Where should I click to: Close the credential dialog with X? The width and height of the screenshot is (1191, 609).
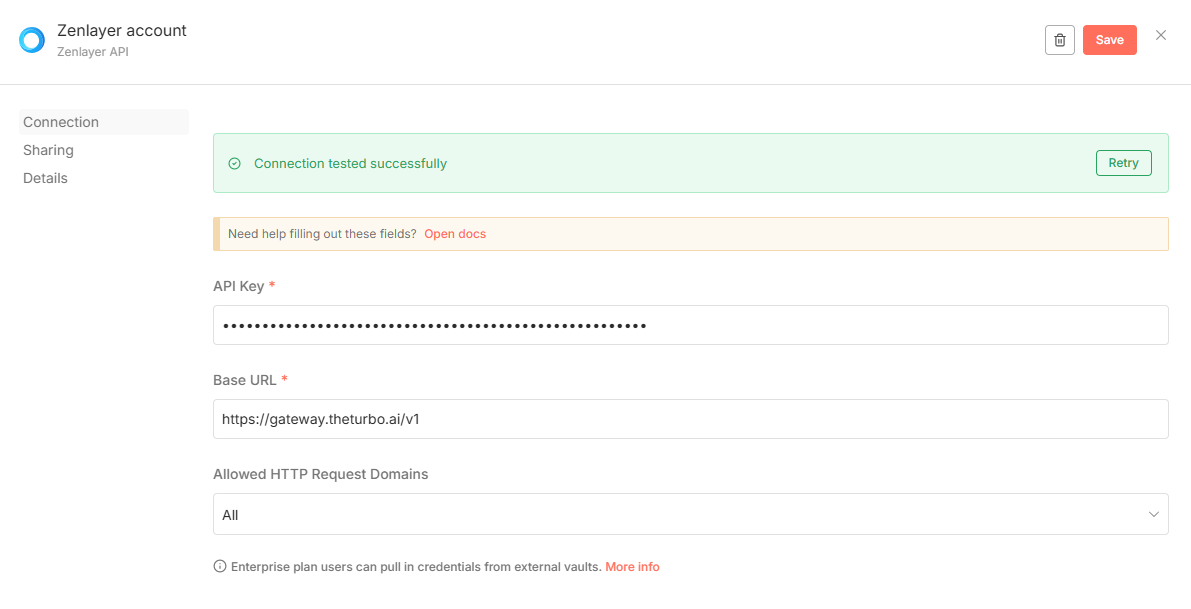click(x=1161, y=35)
